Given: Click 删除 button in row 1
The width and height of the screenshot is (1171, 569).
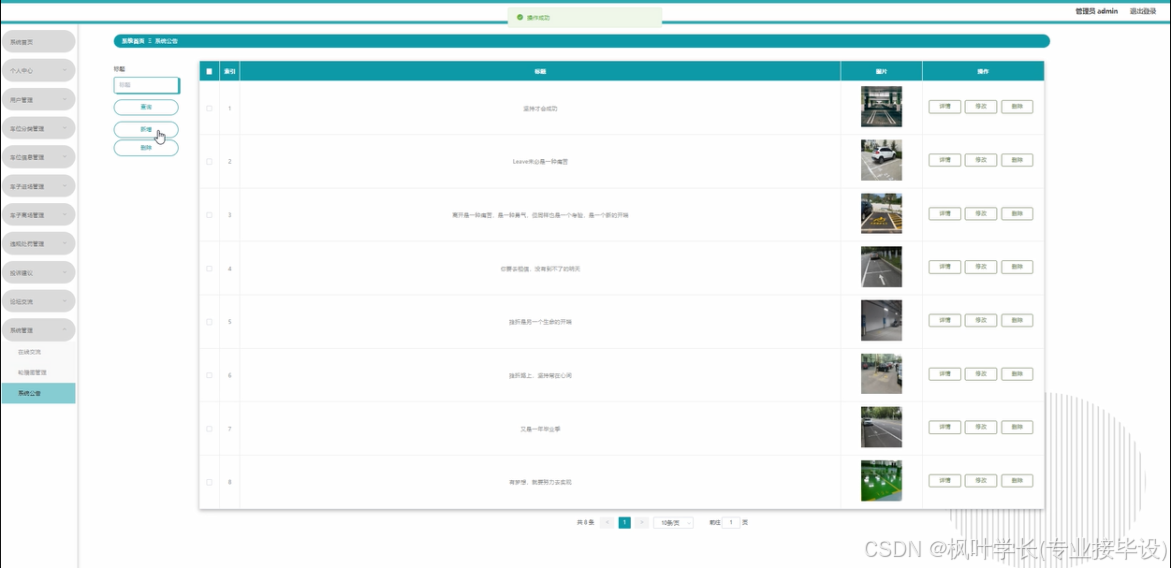Looking at the screenshot, I should (1017, 107).
